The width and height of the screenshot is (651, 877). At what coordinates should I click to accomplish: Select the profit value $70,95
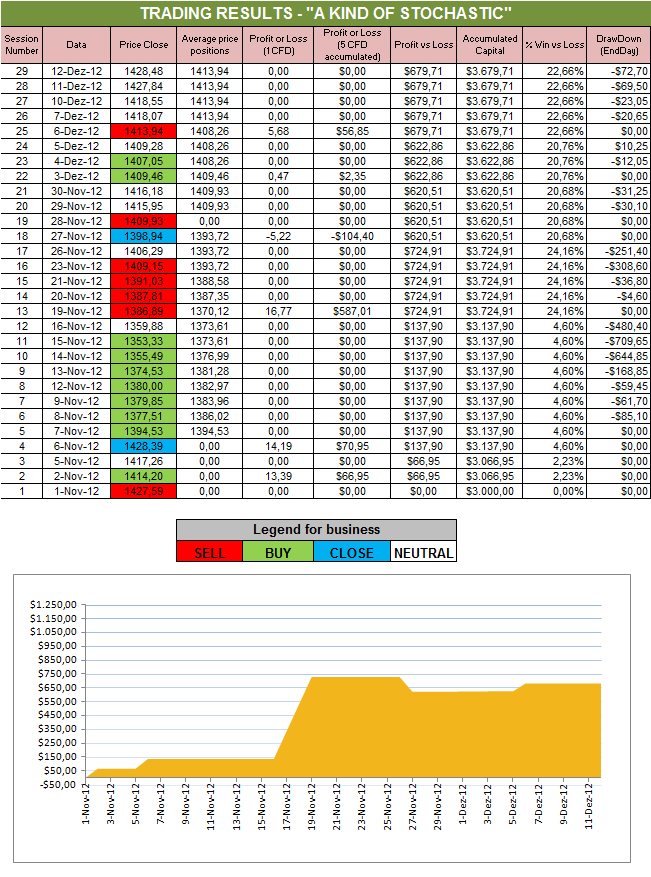click(x=352, y=446)
